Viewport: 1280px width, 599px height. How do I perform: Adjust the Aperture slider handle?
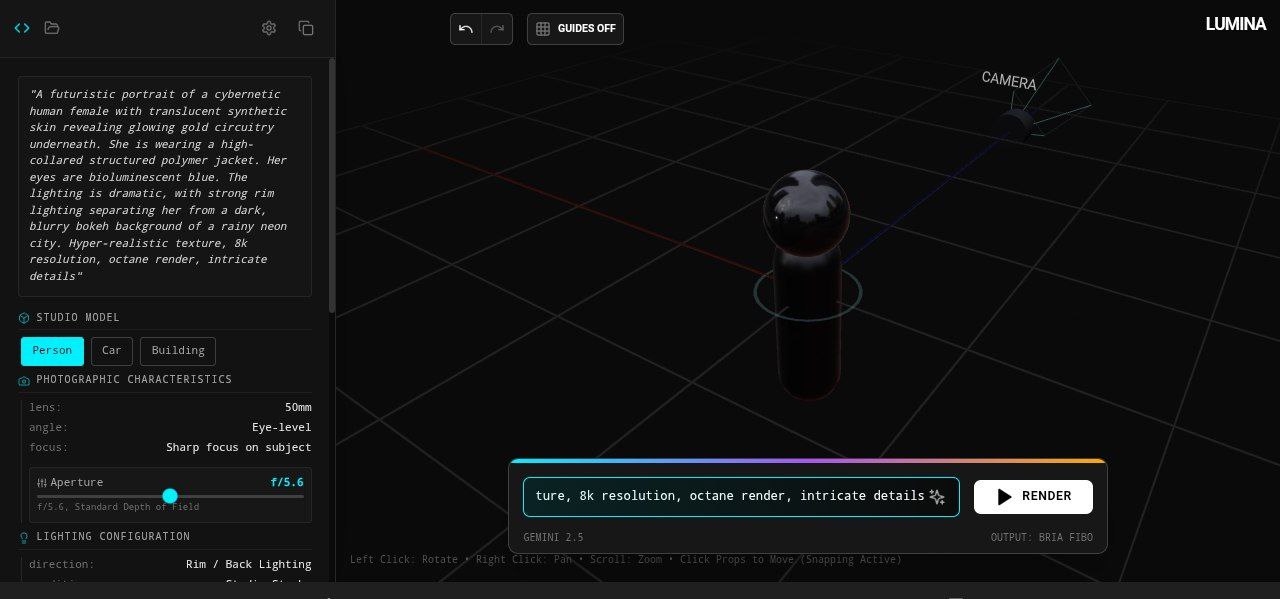170,496
